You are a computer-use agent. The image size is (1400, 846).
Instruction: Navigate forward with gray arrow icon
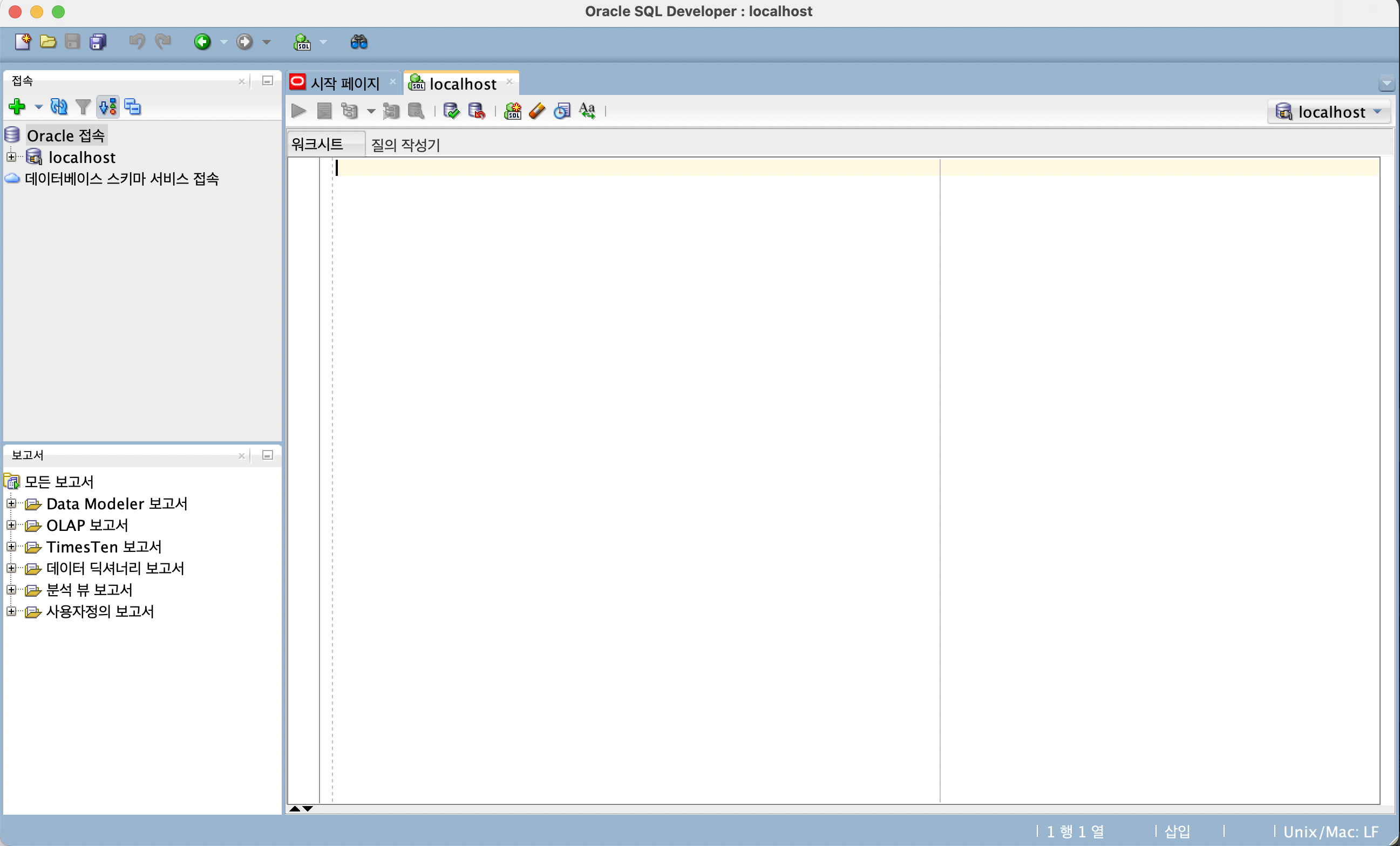(244, 42)
